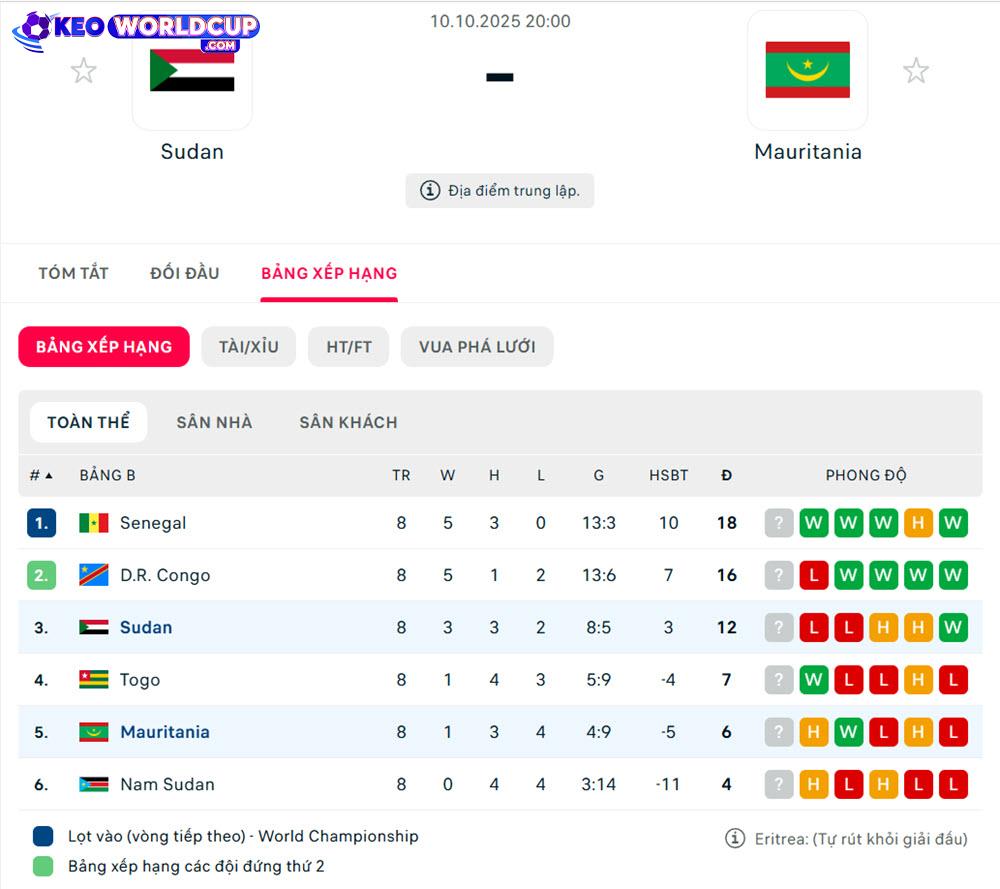
Task: Click Togo's flag in the standings
Action: [94, 680]
